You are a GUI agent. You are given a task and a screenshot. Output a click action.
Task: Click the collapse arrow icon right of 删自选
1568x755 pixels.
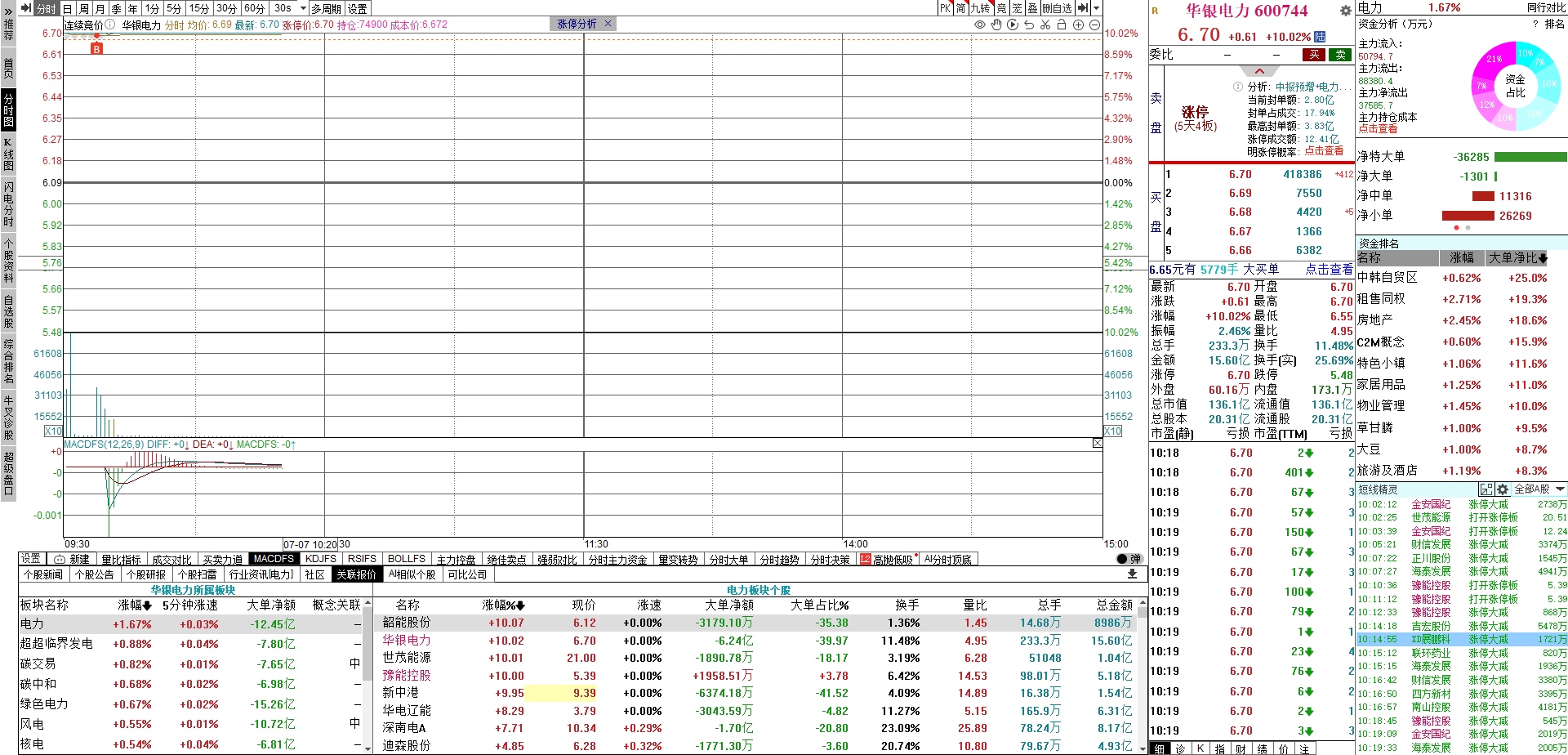[1083, 8]
